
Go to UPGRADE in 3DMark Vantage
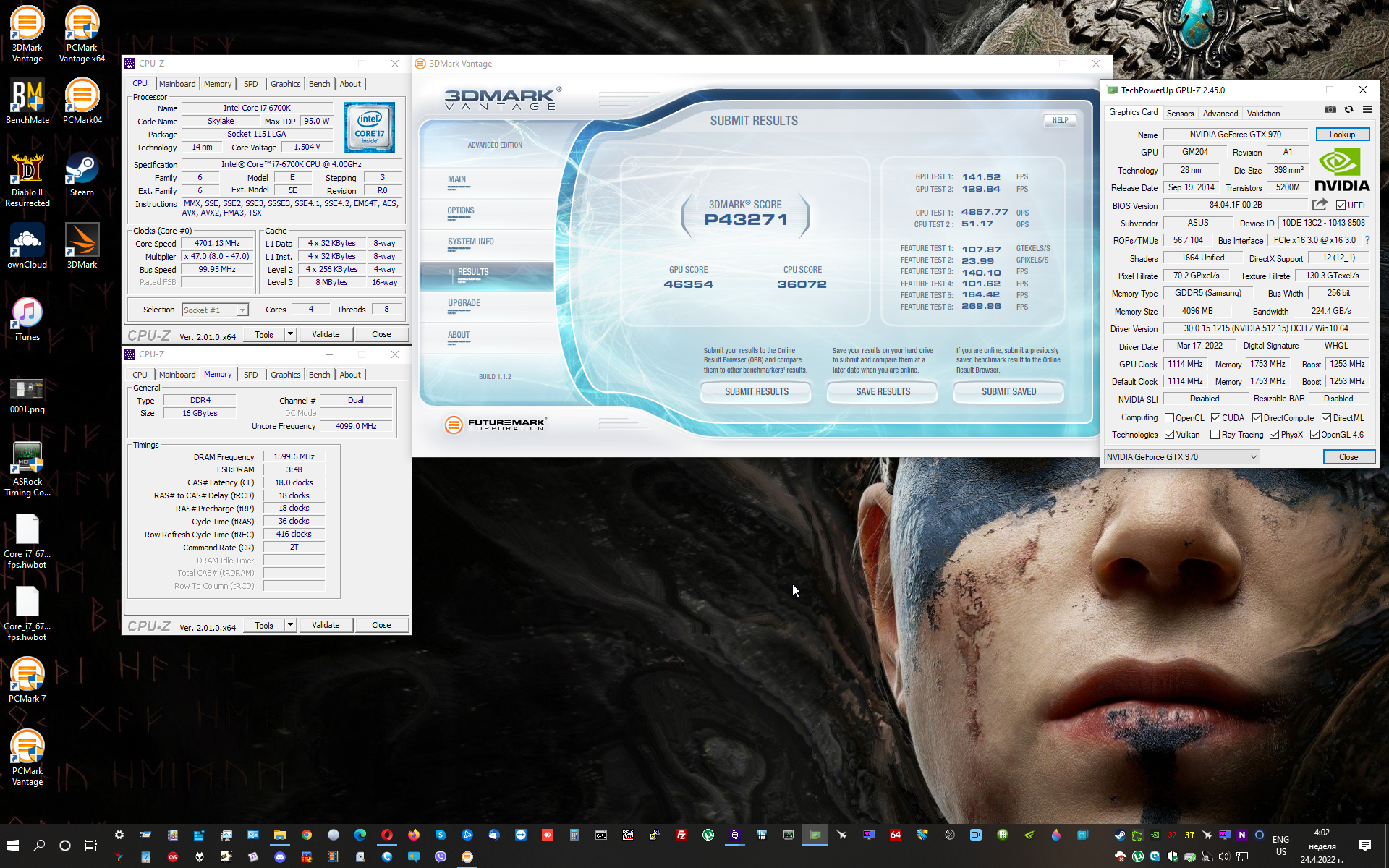pos(464,304)
